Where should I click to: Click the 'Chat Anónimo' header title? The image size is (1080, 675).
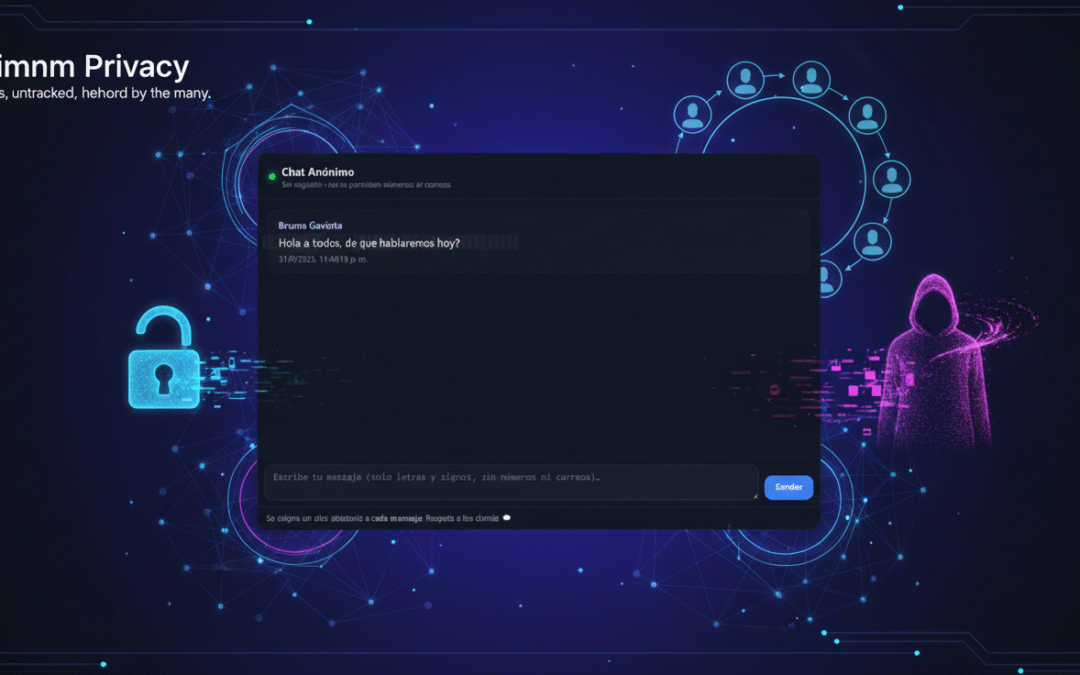click(317, 172)
